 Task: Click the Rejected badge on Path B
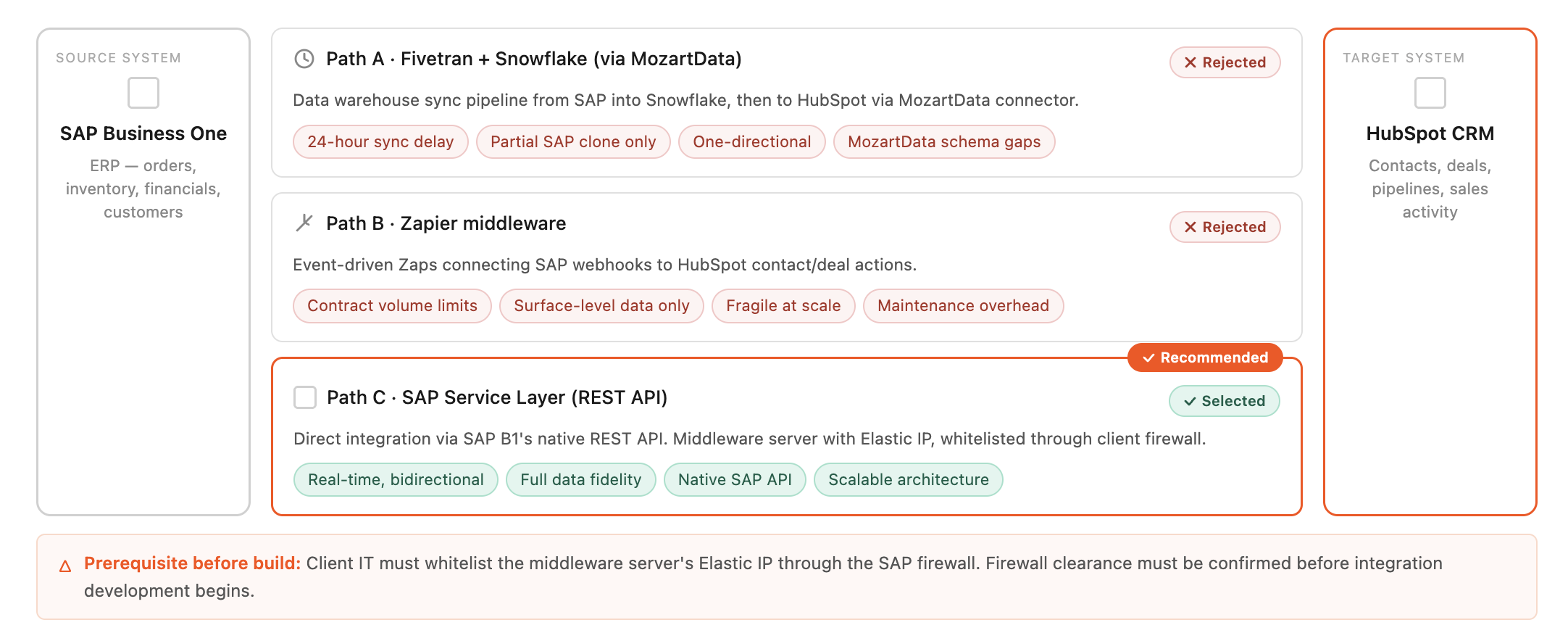[1225, 227]
